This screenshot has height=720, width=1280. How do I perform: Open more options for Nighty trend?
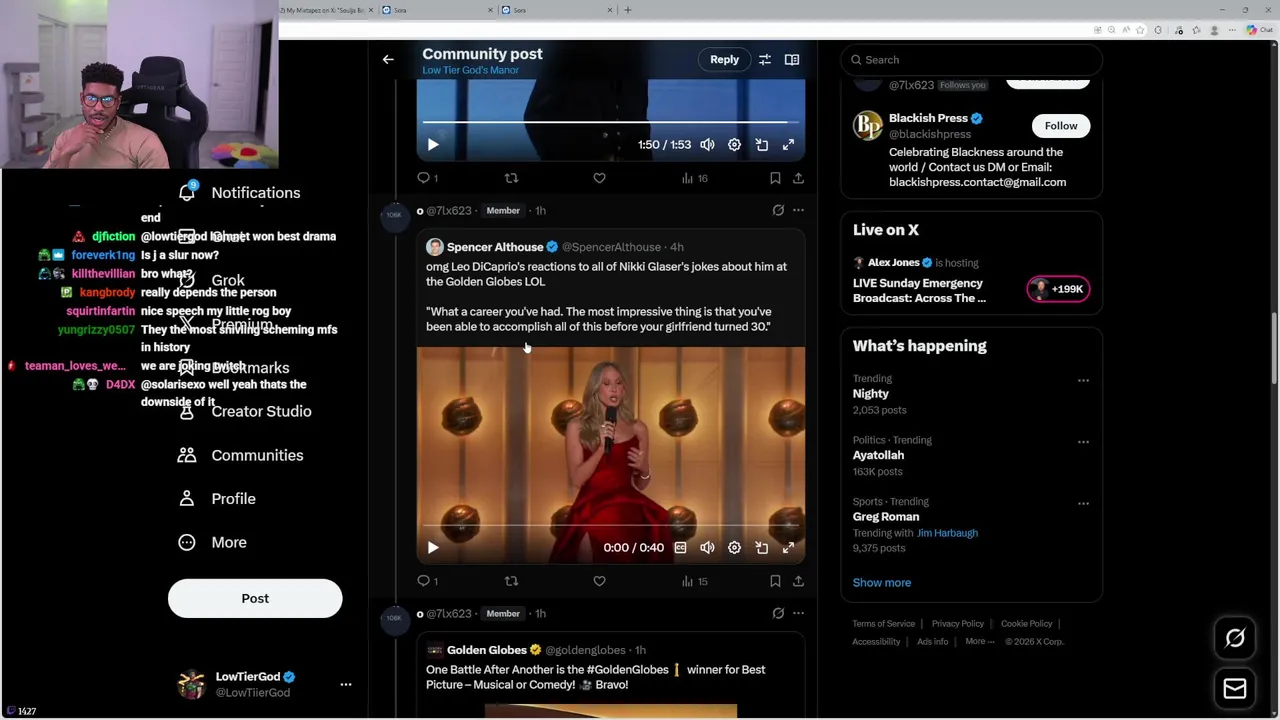(x=1083, y=381)
